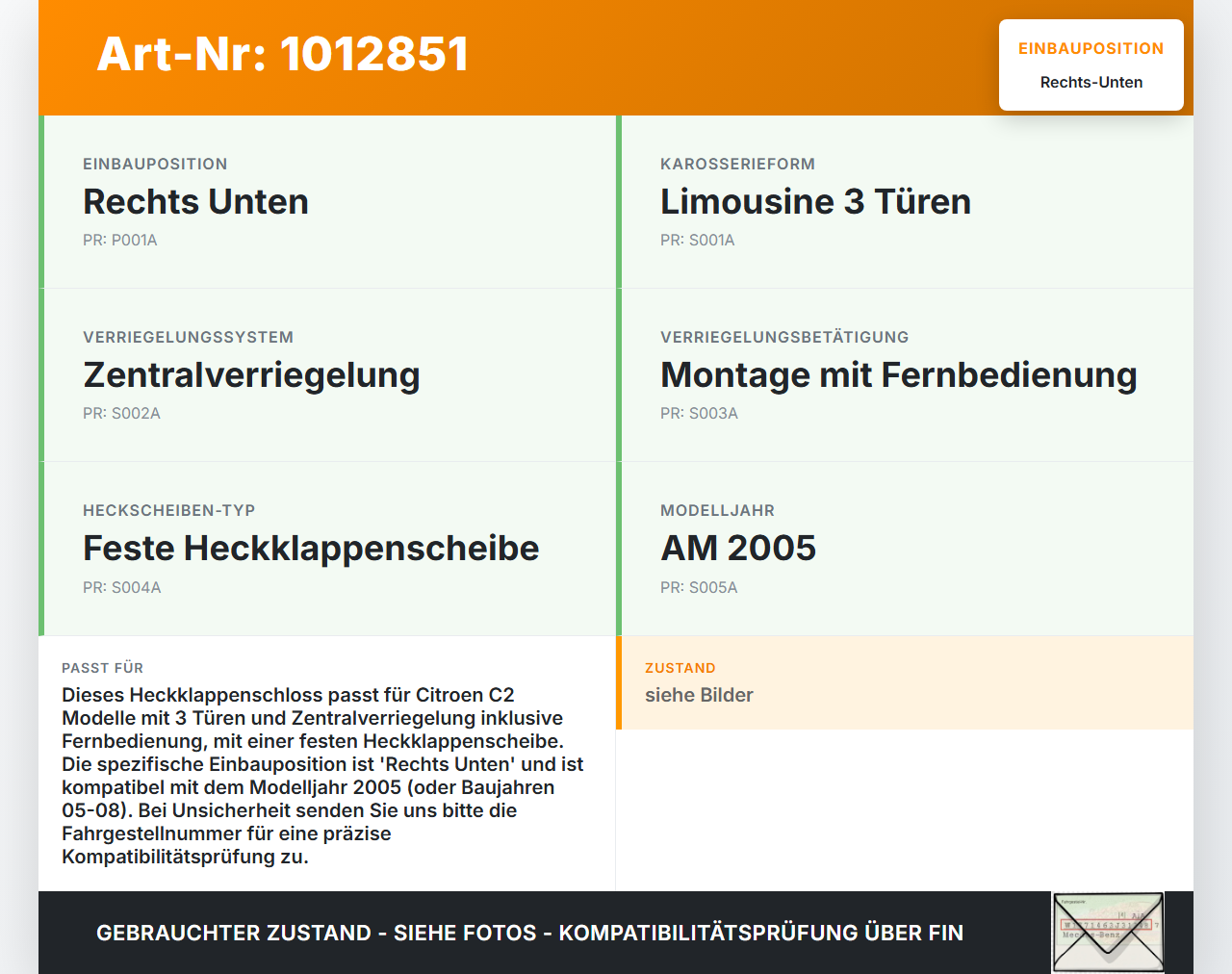The width and height of the screenshot is (1232, 974).
Task: Click the 'MODELLJAHR' label
Action: coord(717,511)
